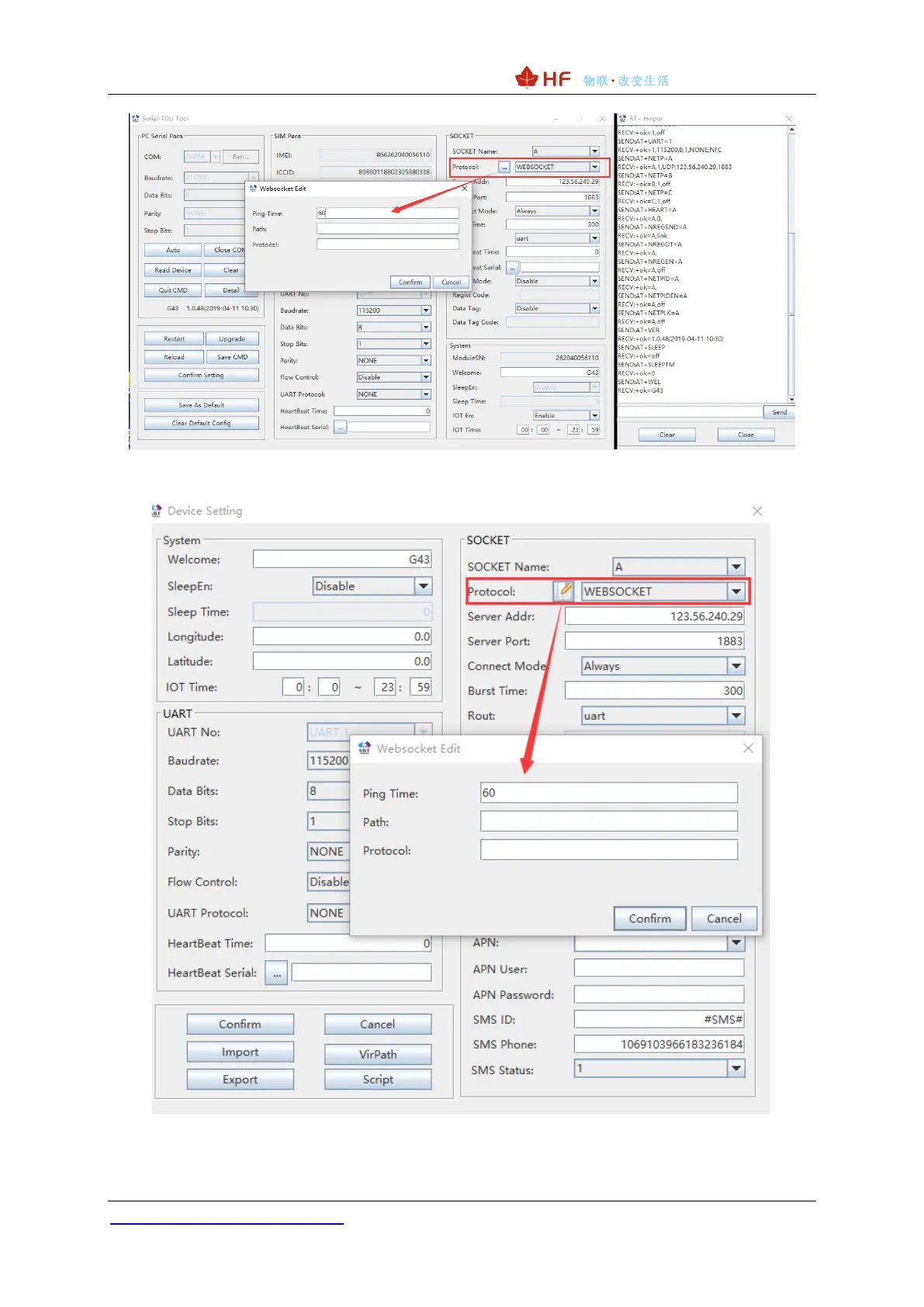Open the Data Tag 'Disable' dropdown in Serial-TDU Tool
Viewport: 924px width, 1307px height.
click(594, 308)
